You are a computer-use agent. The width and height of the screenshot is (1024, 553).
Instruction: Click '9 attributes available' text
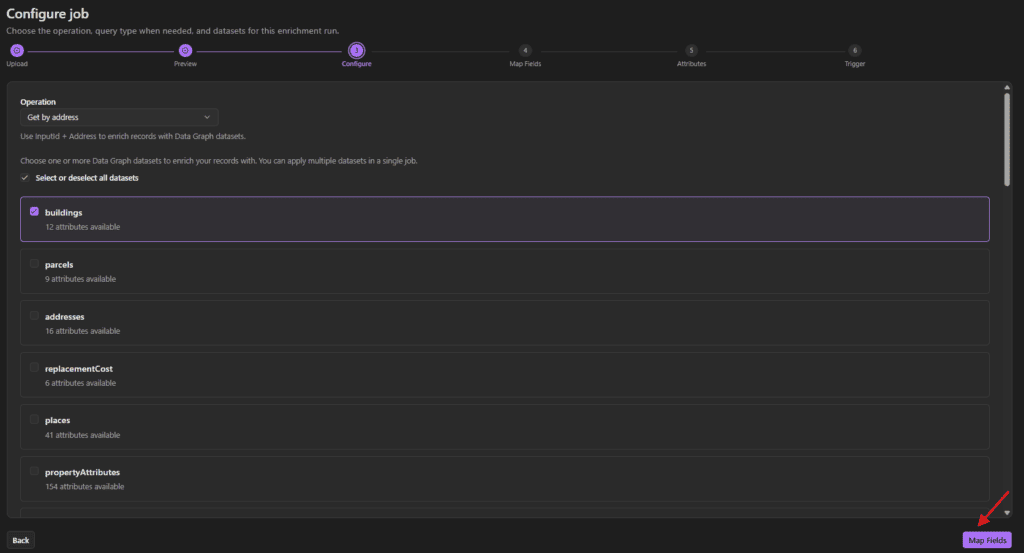coord(80,279)
